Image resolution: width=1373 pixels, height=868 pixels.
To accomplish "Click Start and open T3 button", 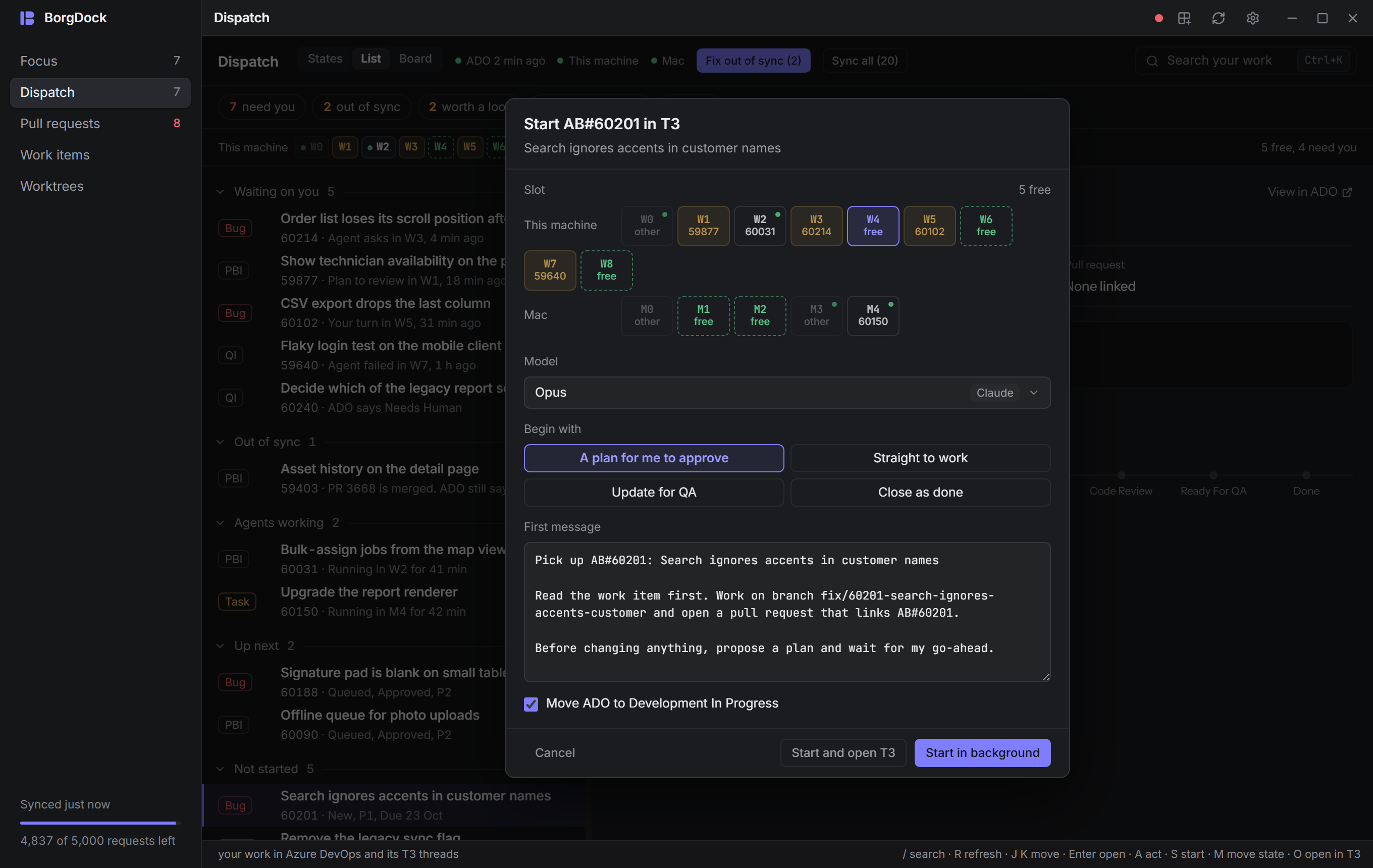I will [x=843, y=752].
